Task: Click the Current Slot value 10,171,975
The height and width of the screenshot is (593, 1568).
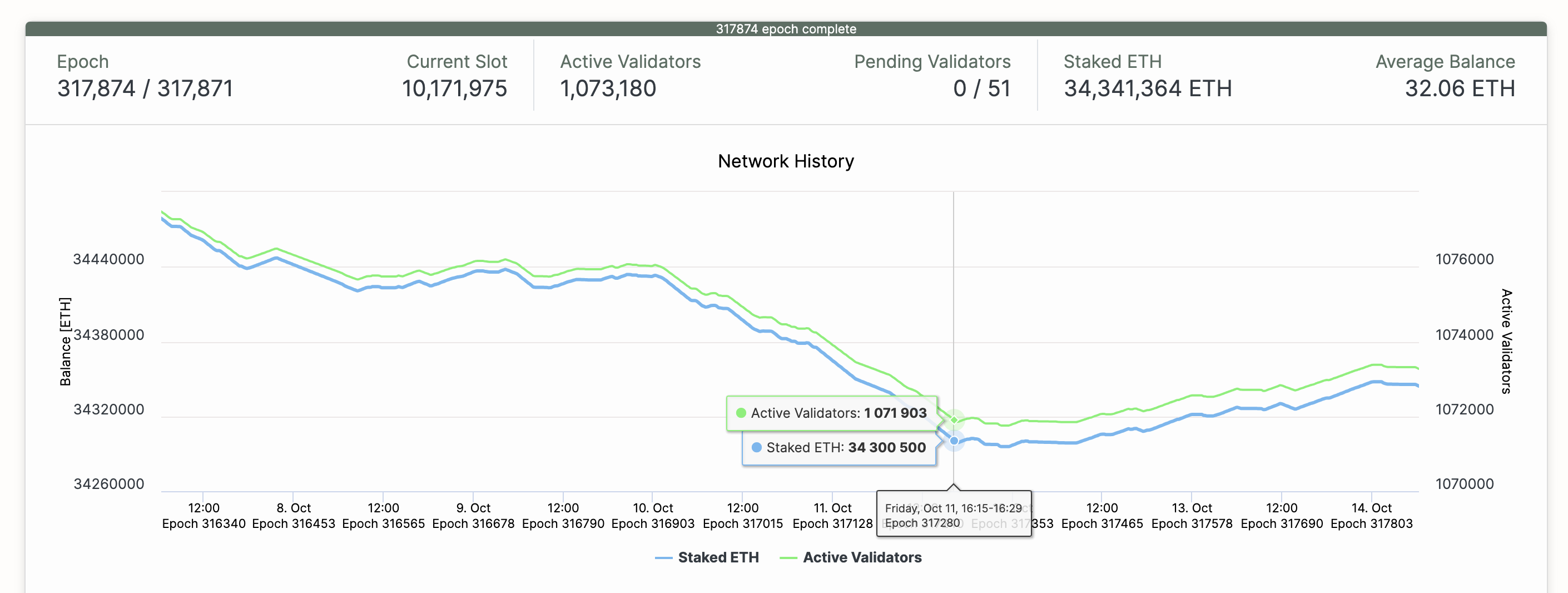Action: click(x=454, y=89)
